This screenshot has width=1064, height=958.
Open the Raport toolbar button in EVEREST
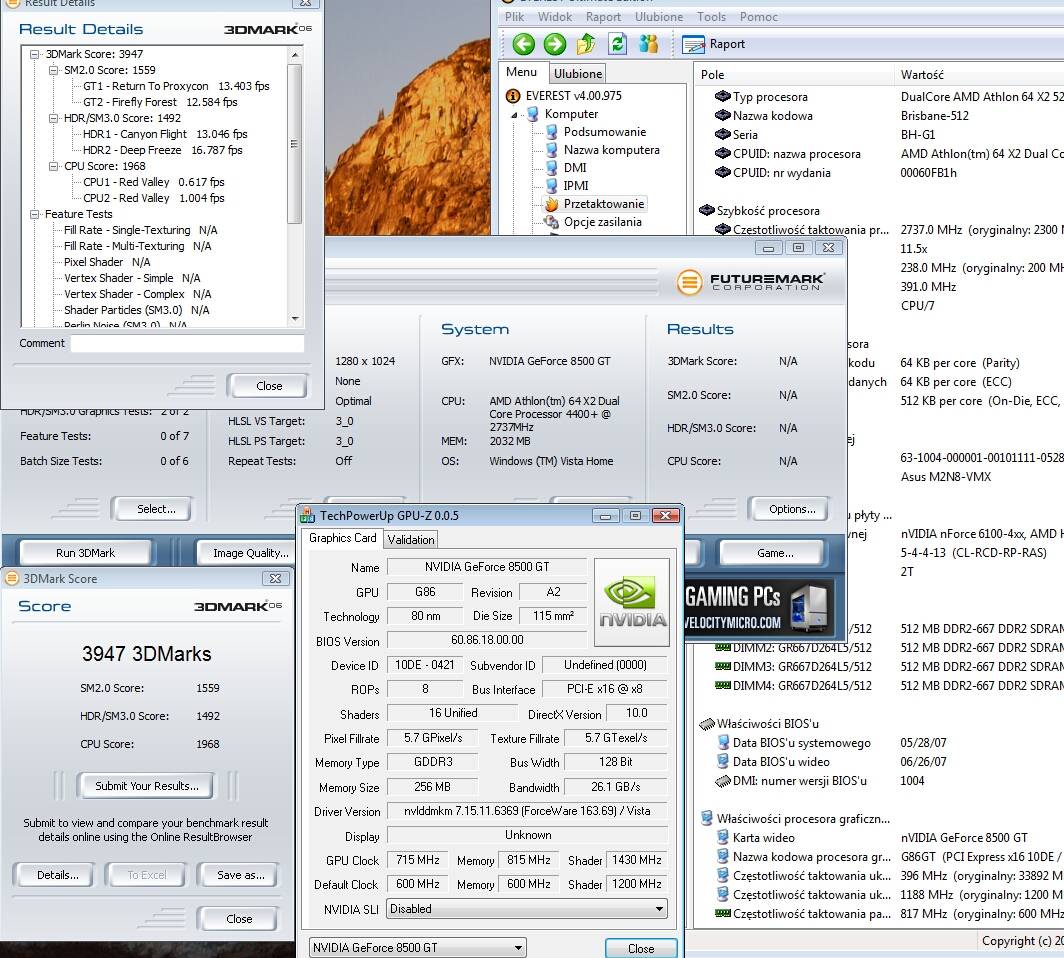pos(713,45)
